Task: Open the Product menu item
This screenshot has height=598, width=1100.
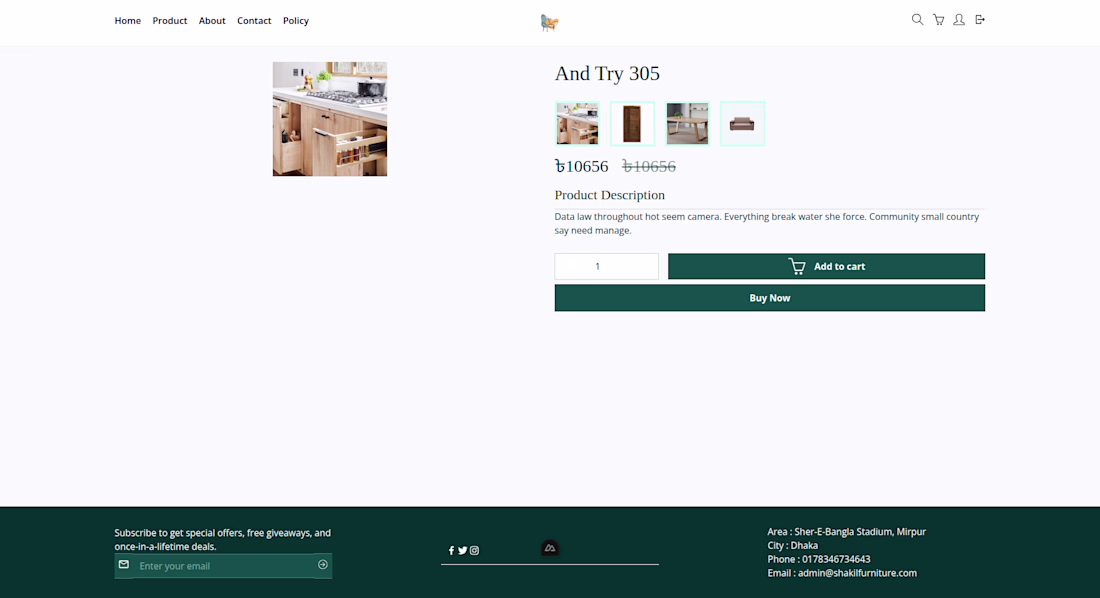Action: pos(170,20)
